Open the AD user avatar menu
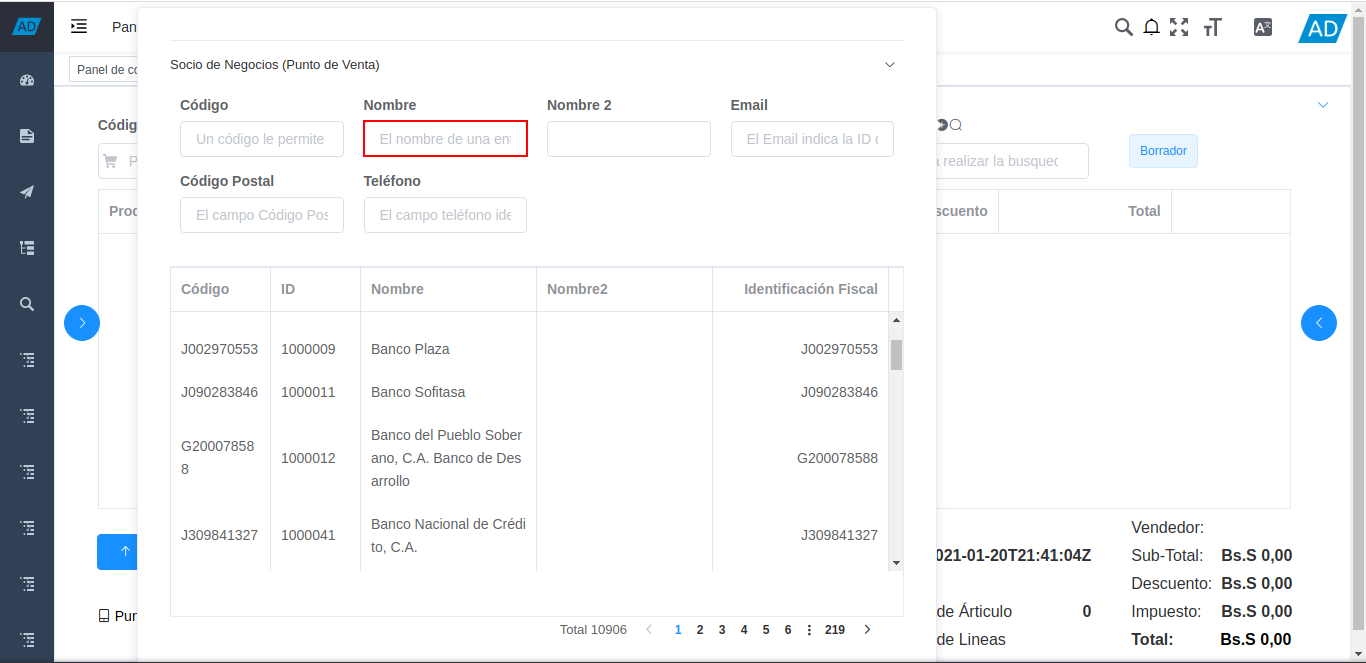This screenshot has width=1366, height=663. click(x=1322, y=28)
